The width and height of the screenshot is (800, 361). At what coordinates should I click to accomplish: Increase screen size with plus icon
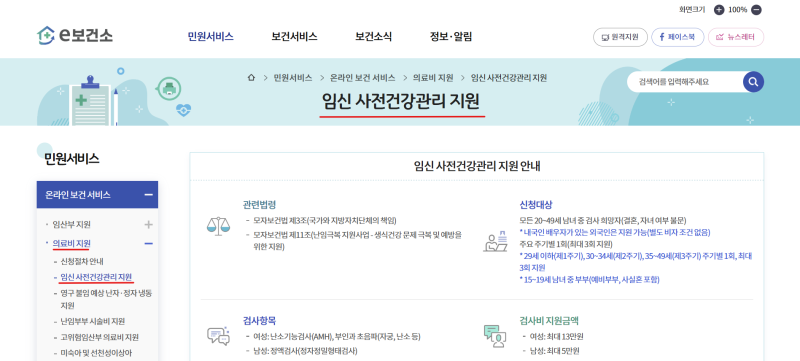point(719,9)
